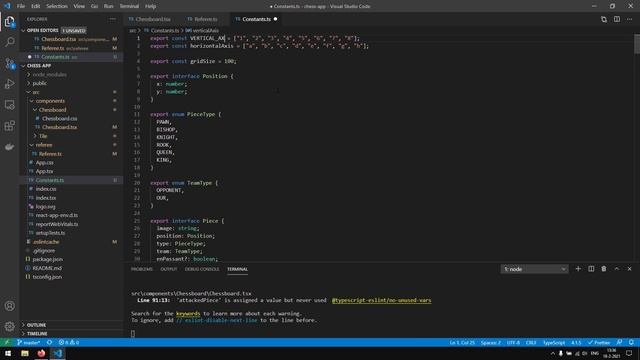The image size is (640, 360).
Task: Open the Manage gear menu
Action: click(x=9, y=326)
